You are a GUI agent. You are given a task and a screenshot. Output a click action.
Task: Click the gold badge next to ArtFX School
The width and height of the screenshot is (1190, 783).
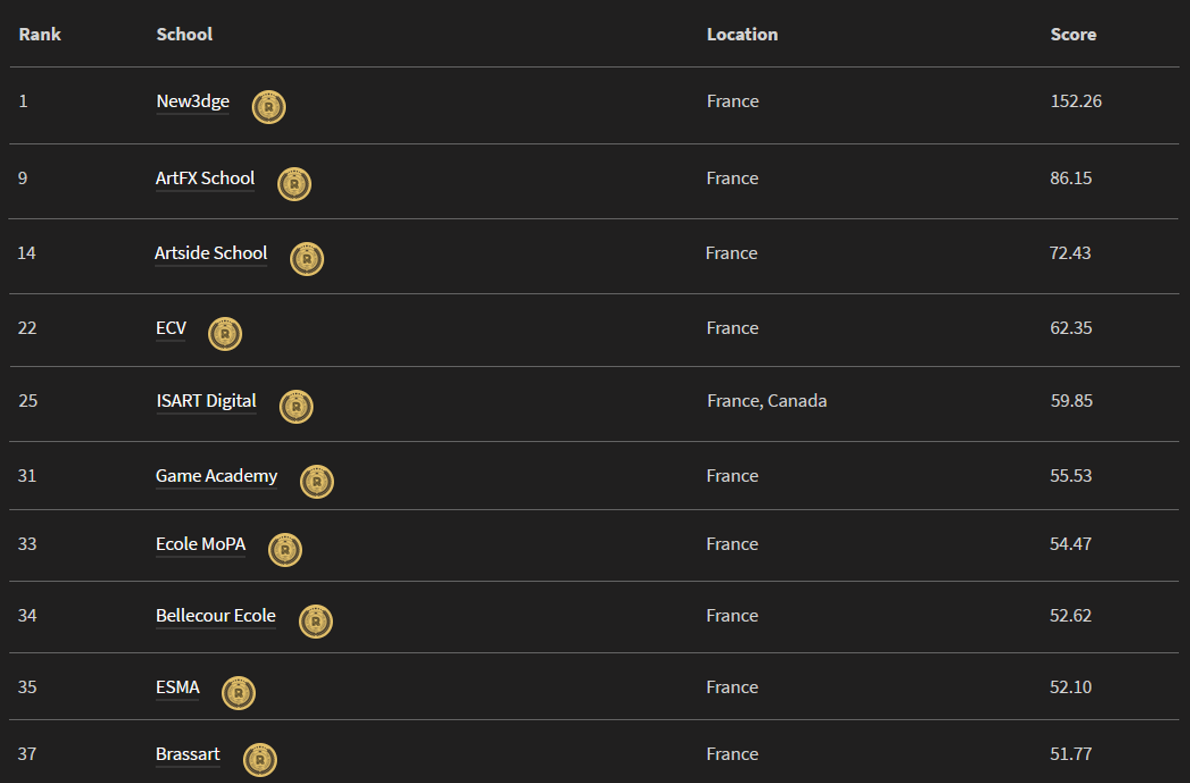pyautogui.click(x=294, y=184)
